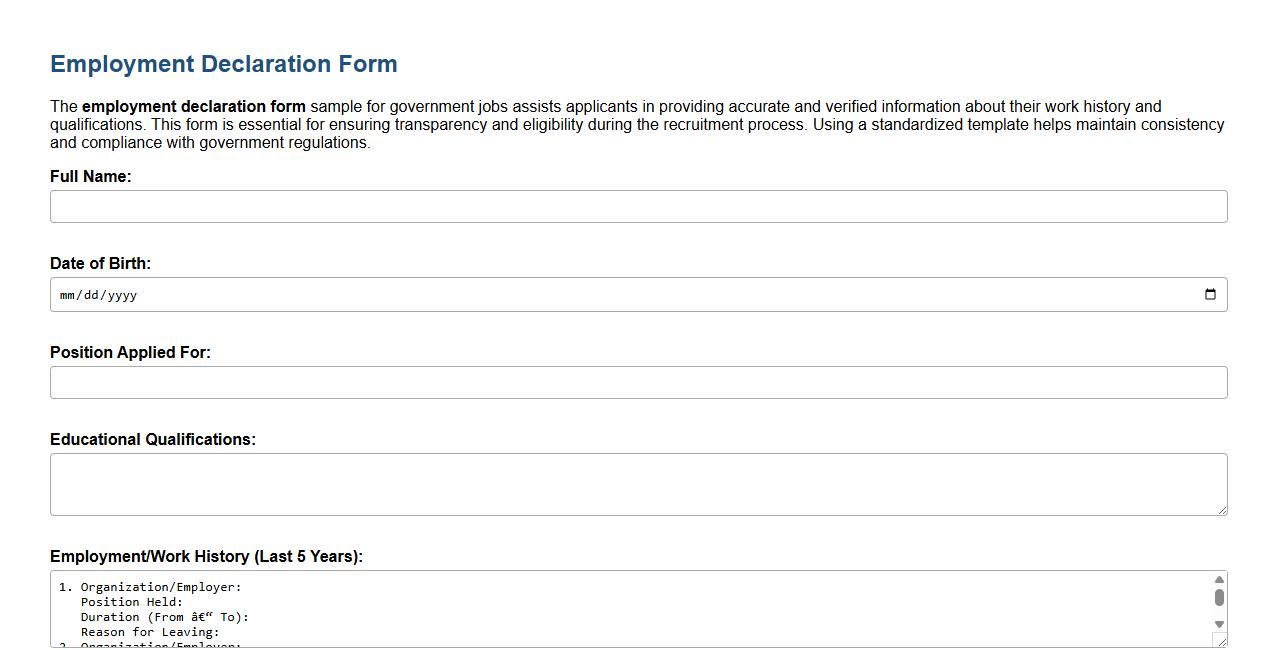
Task: Select the yyyy year segment of Date of Birth
Action: pyautogui.click(x=121, y=294)
